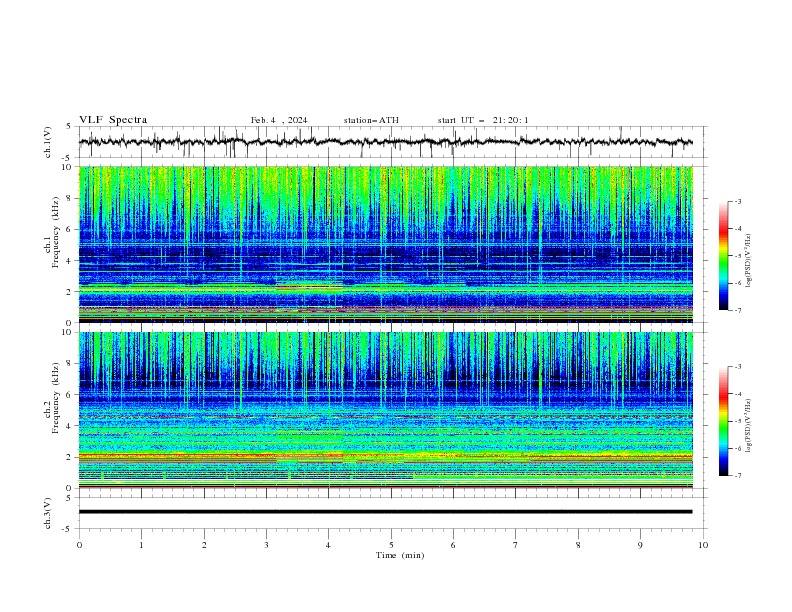
Task: Click inside the ch.1 spectrogram panel
Action: point(386,244)
